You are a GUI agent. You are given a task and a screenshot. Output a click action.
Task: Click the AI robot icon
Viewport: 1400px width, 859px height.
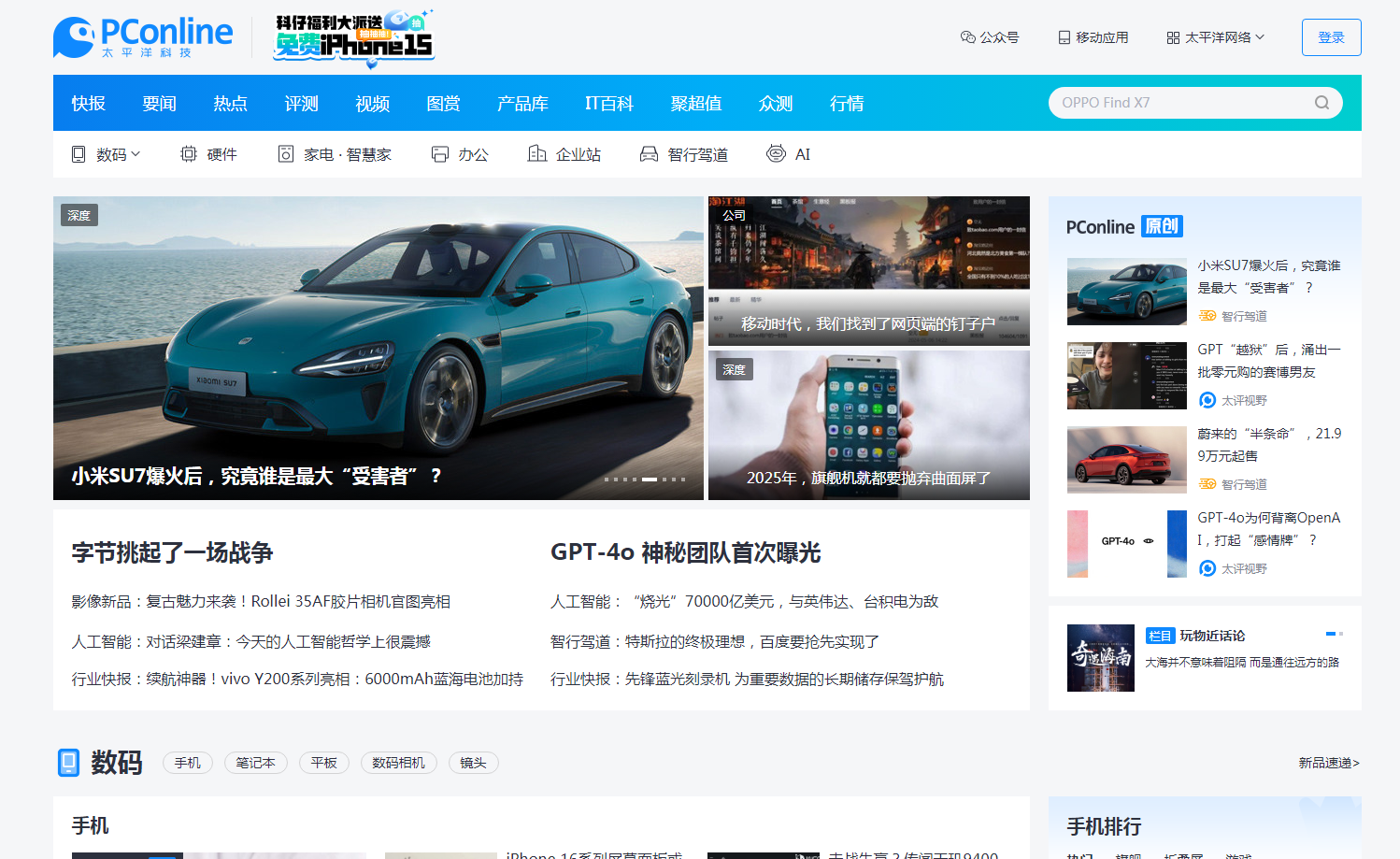[x=776, y=153]
